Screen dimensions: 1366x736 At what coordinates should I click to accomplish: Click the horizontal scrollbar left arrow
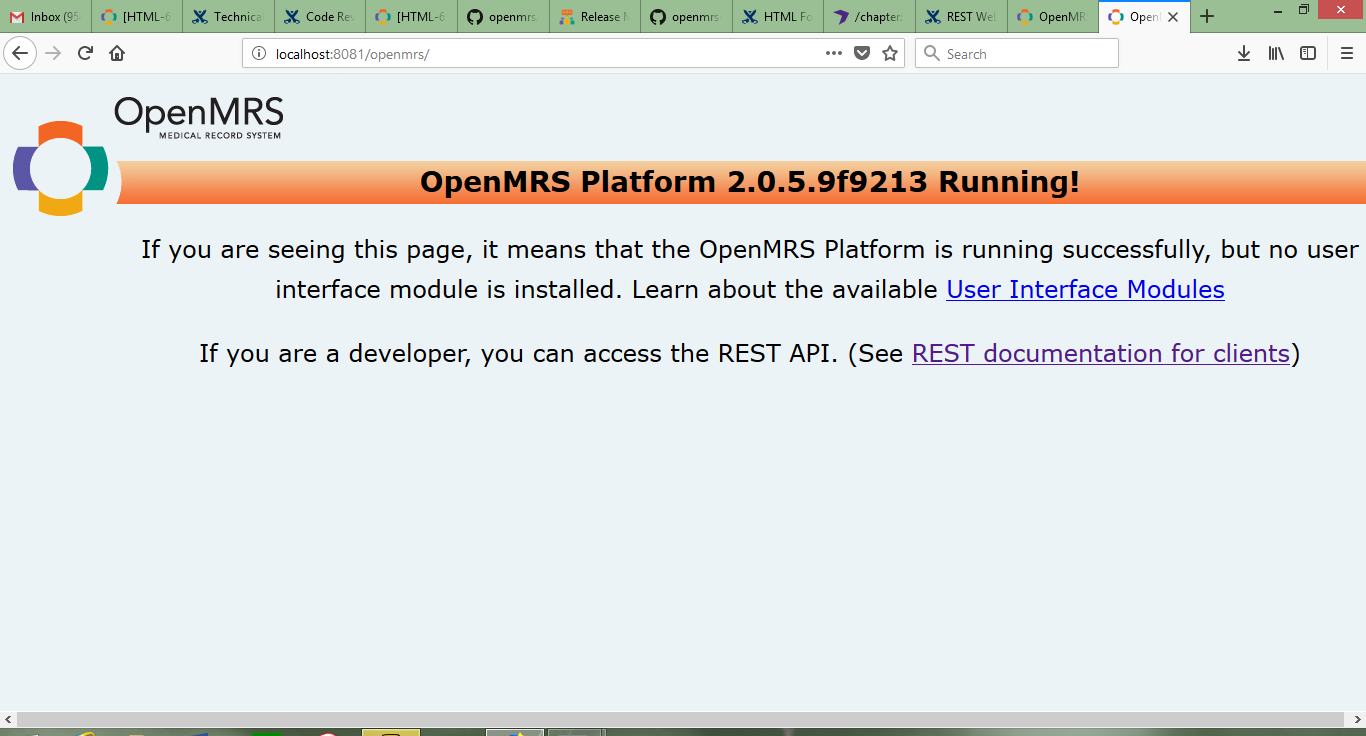(8, 720)
